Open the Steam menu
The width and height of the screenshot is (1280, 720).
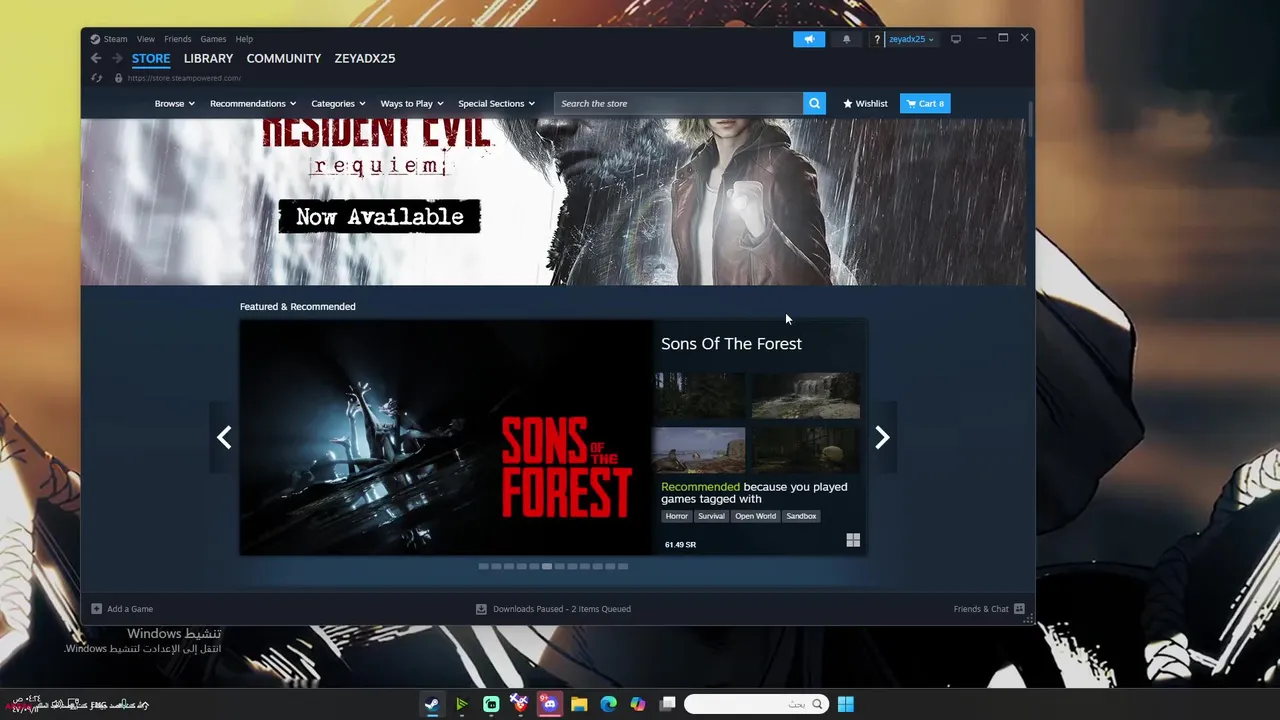[116, 39]
